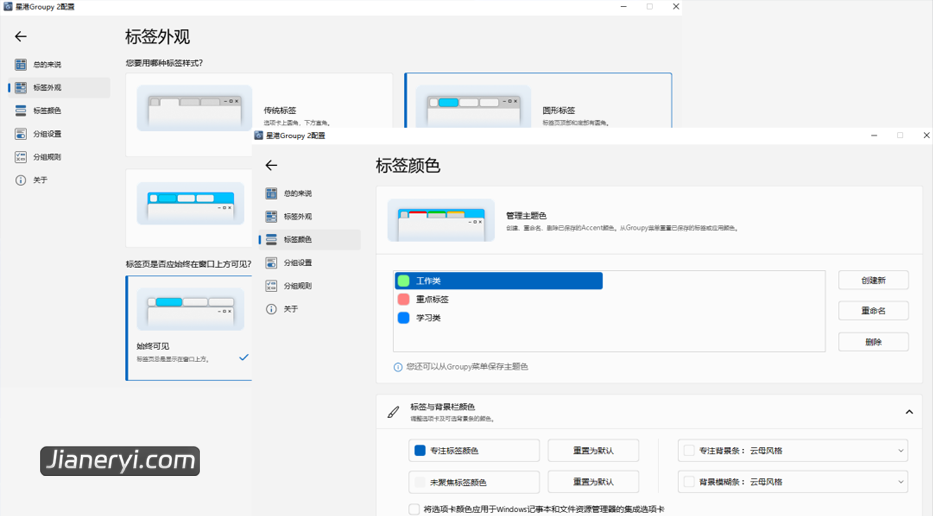The width and height of the screenshot is (933, 516).
Task: Click 关于 info icon in rear window sidebar
Action: [21, 180]
